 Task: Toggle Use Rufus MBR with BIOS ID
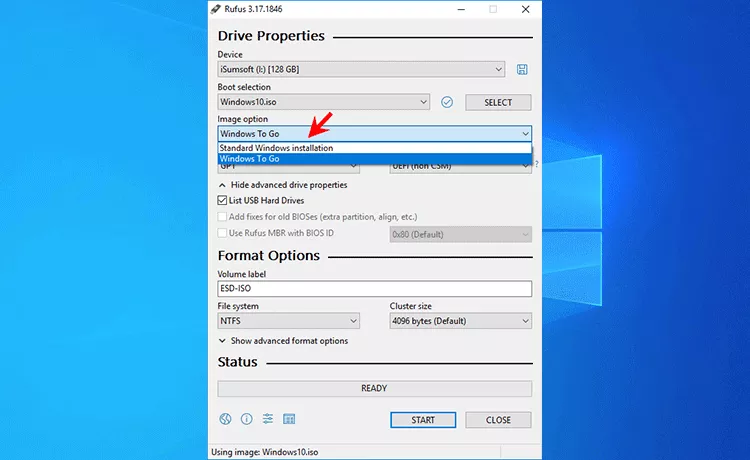click(223, 233)
